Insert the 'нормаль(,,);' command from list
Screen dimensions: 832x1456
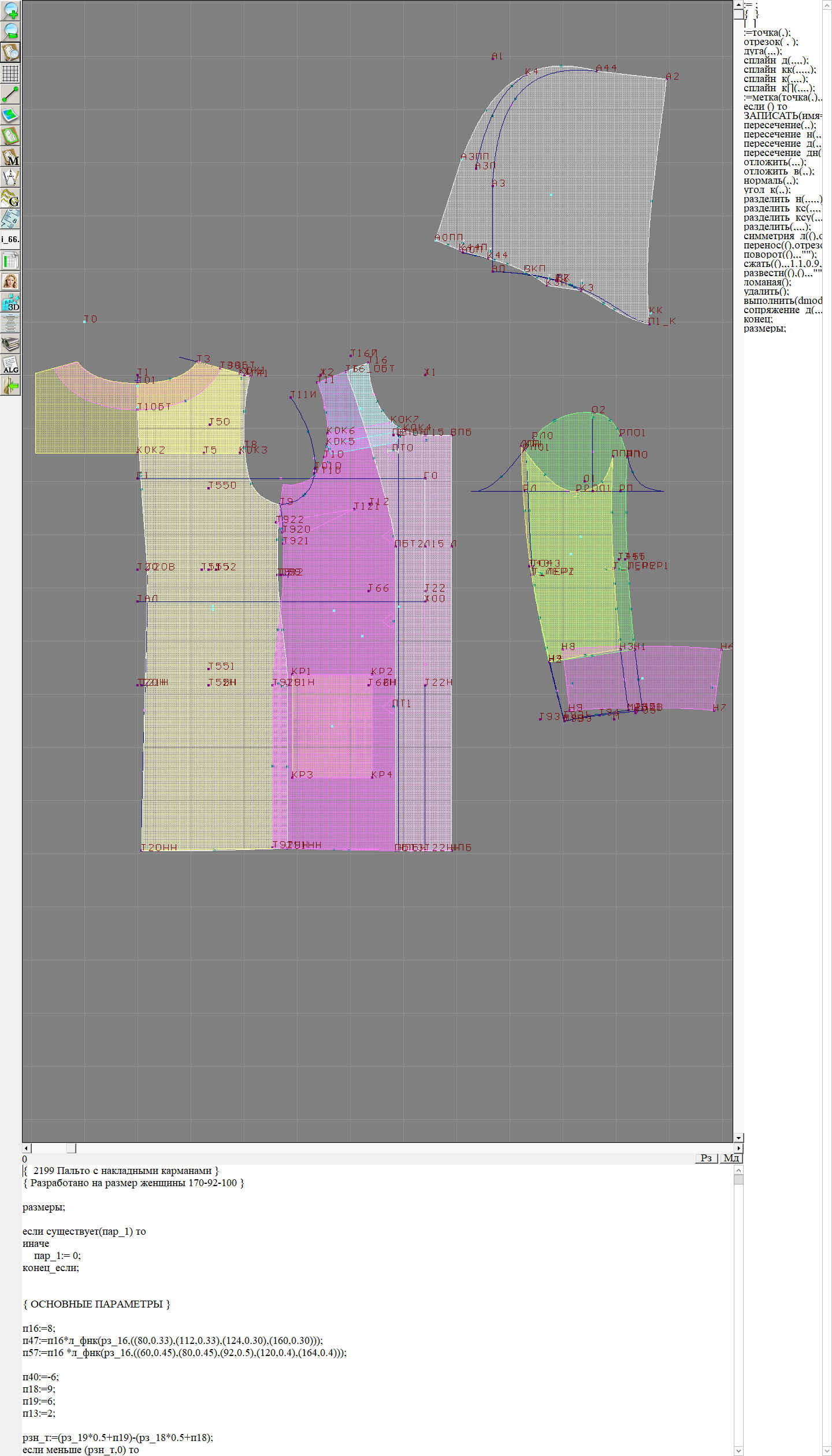click(771, 181)
